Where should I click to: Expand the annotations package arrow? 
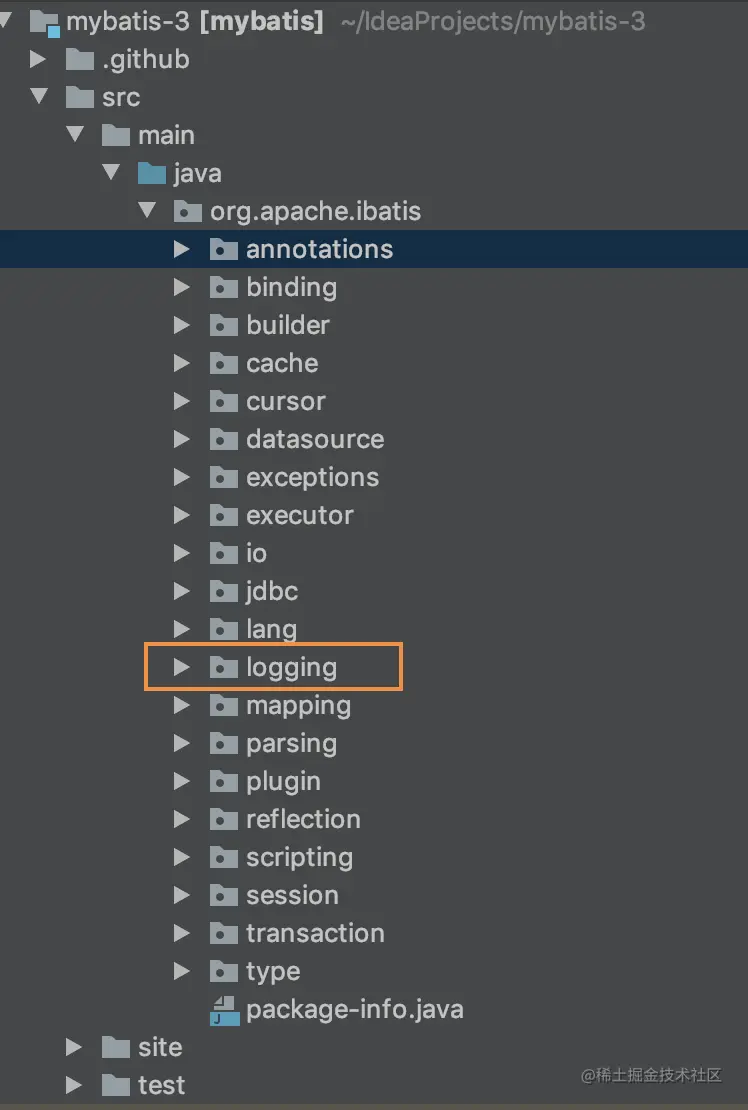[x=181, y=249]
